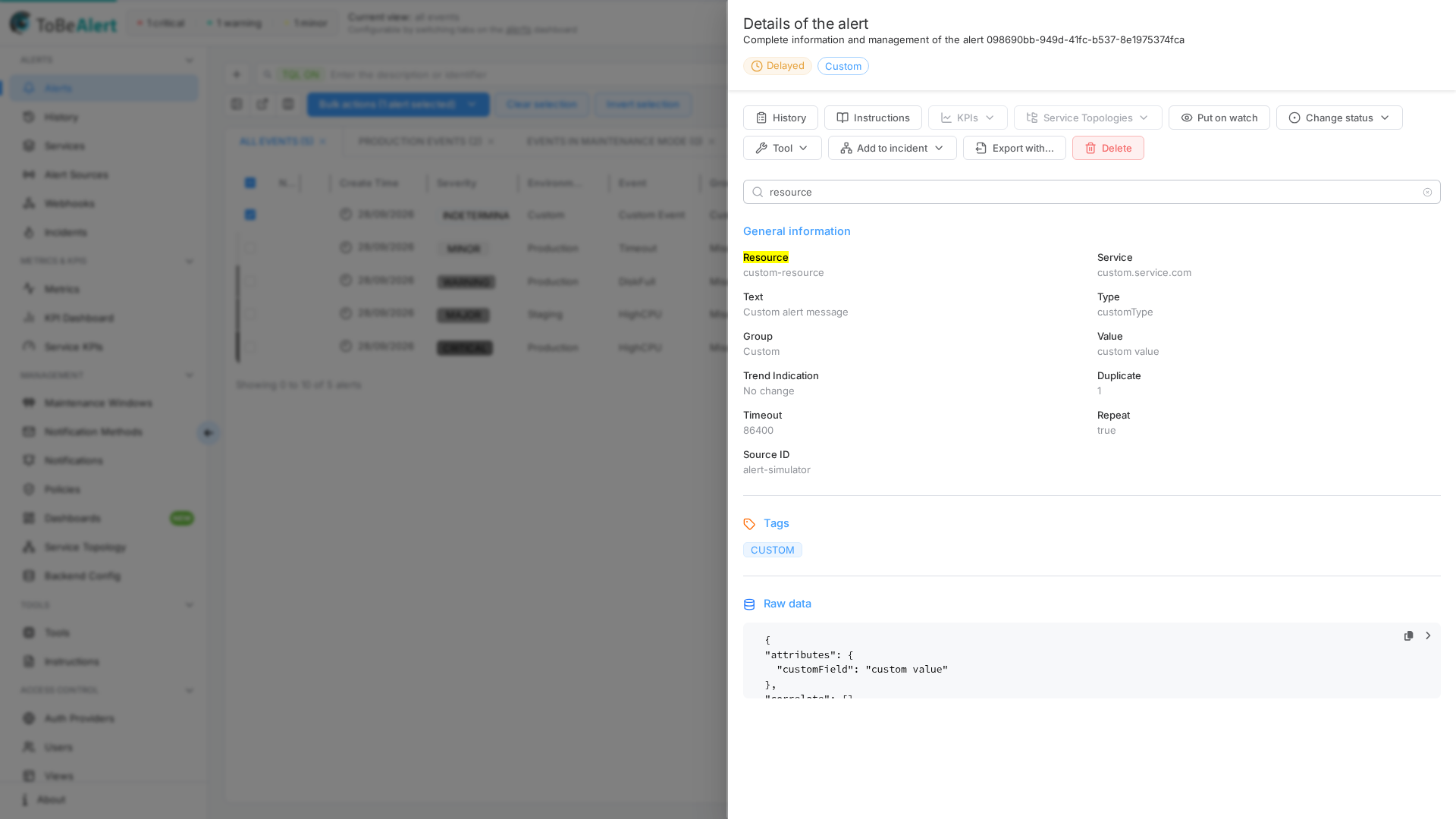
Task: Click the Tags heading
Action: click(776, 523)
